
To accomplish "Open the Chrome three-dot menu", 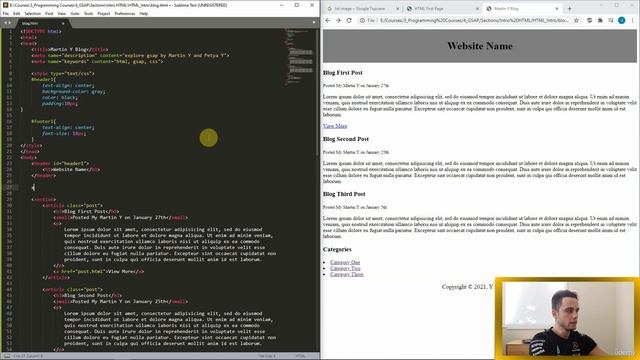I will [633, 20].
